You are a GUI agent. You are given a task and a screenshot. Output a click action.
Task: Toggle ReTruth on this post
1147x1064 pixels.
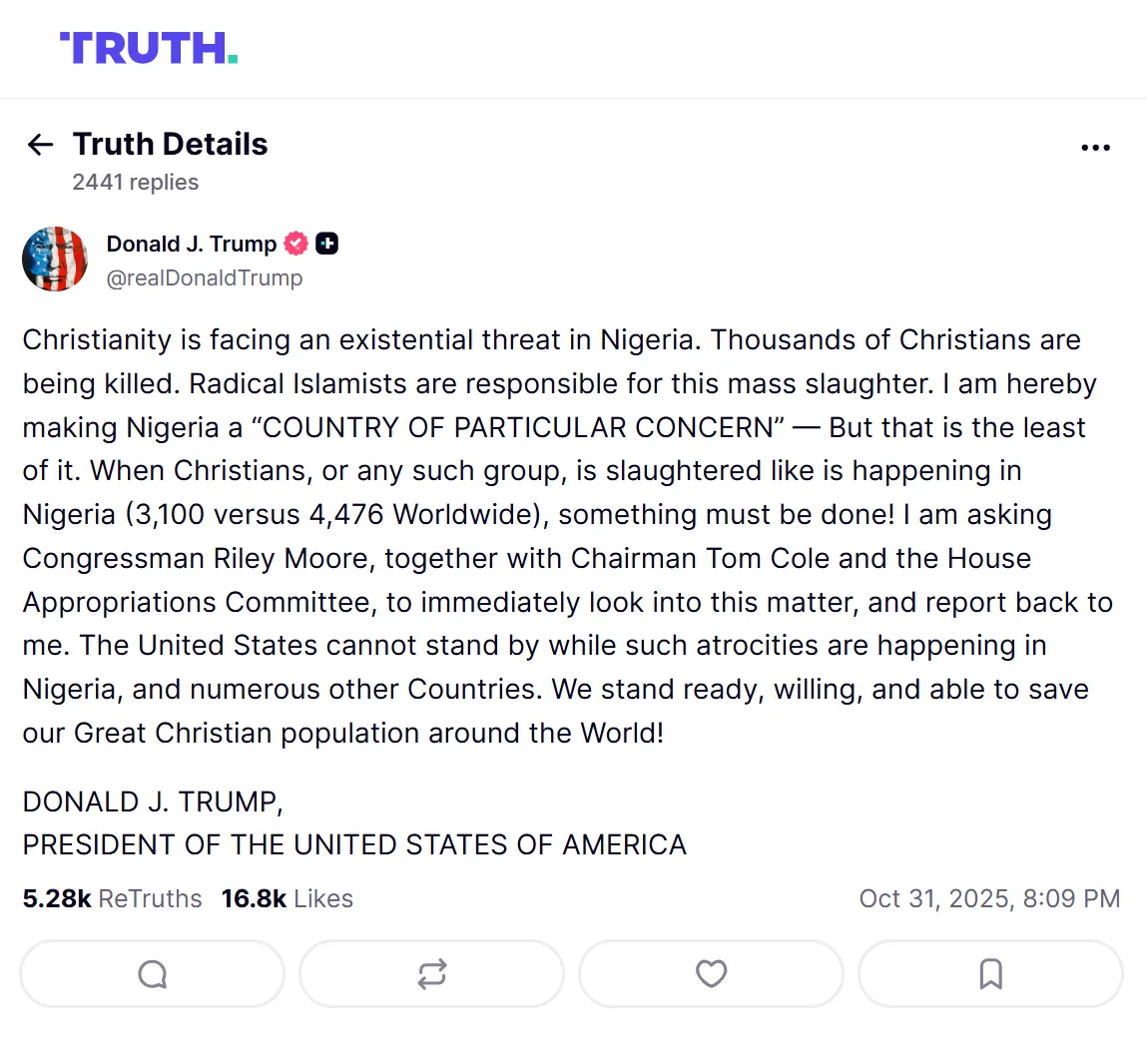coord(431,973)
